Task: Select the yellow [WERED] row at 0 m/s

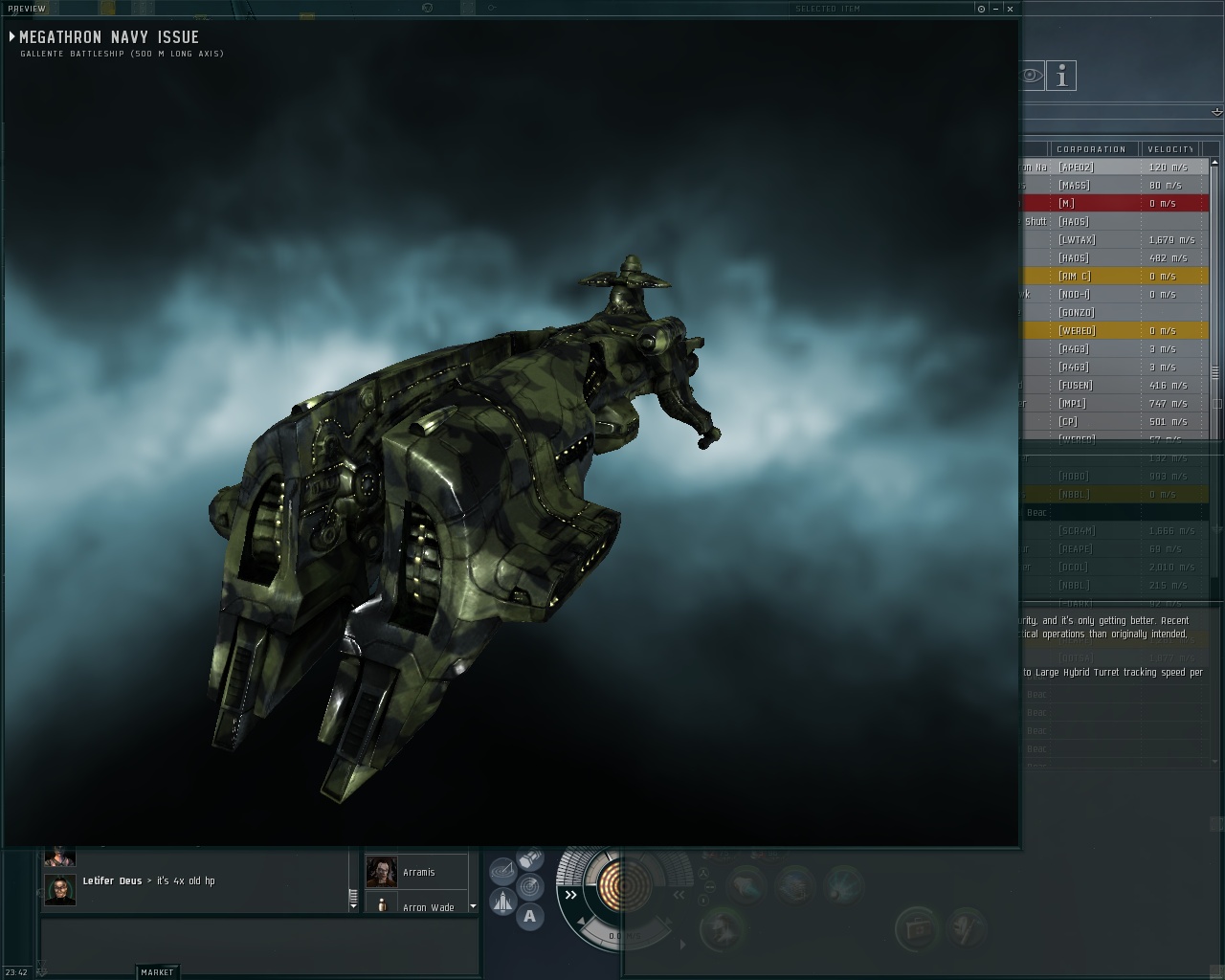Action: point(1115,331)
